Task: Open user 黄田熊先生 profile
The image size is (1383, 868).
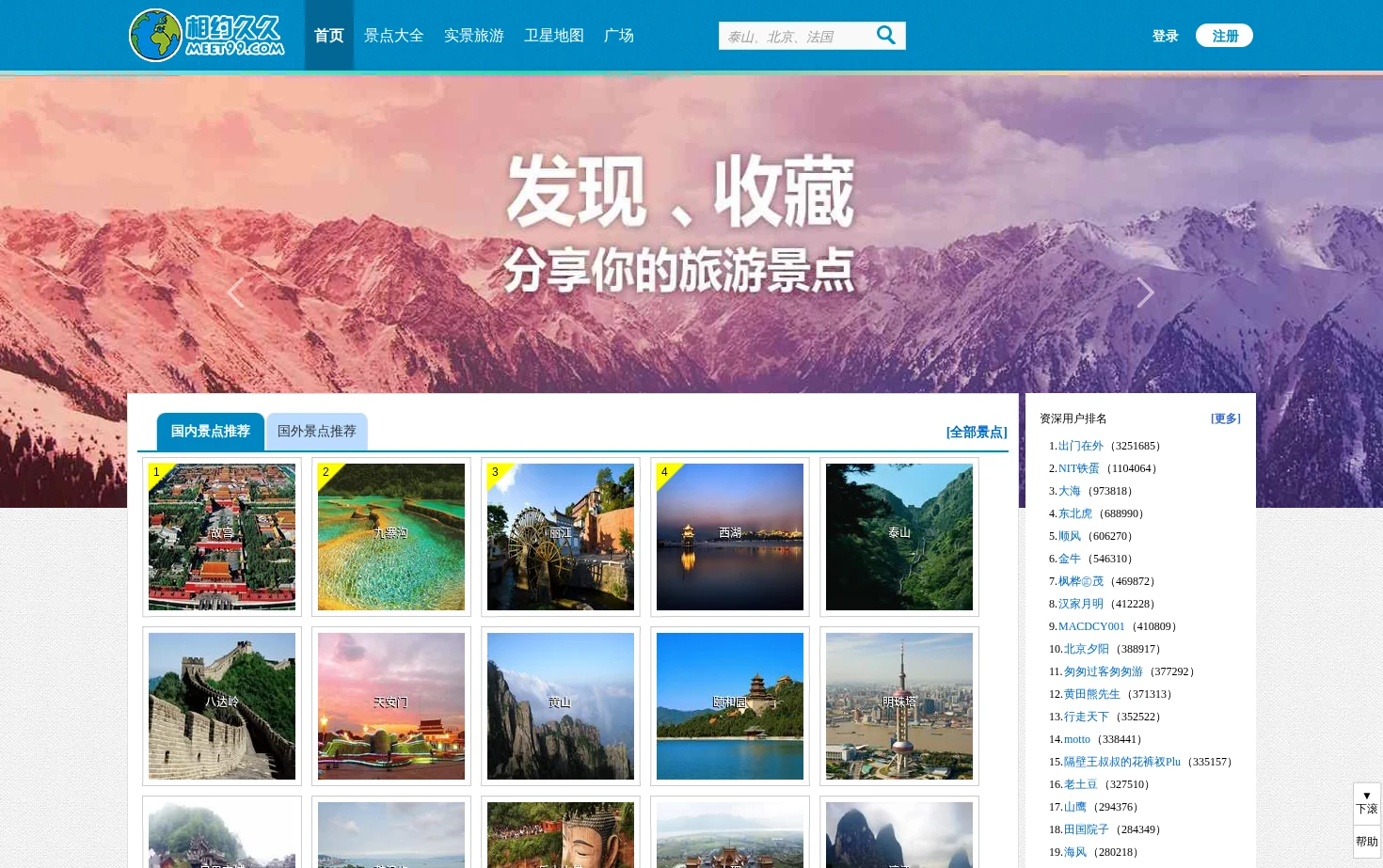Action: coord(1091,694)
